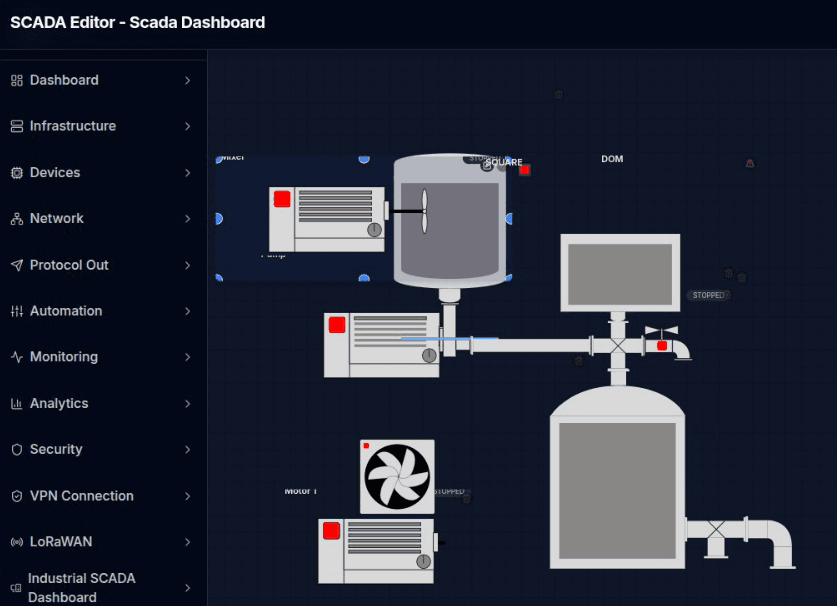Open the Network nodes icon

(x=14, y=218)
